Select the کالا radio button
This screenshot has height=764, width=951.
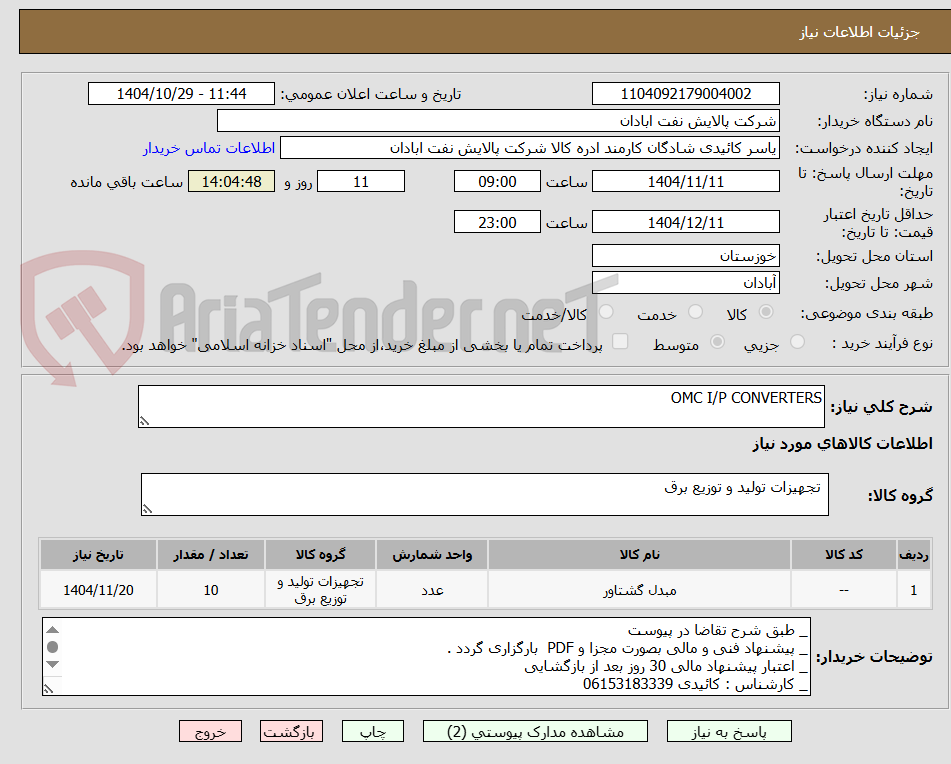click(766, 313)
